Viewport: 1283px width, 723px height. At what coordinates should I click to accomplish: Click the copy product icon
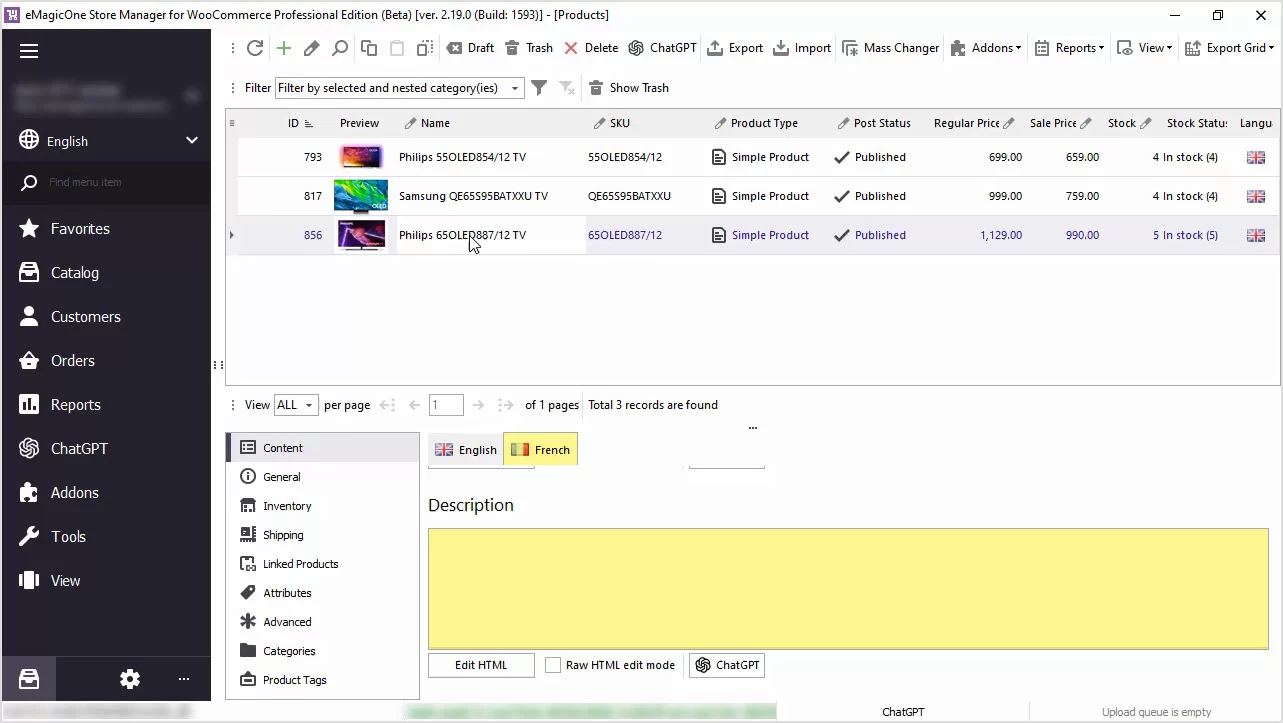point(369,48)
